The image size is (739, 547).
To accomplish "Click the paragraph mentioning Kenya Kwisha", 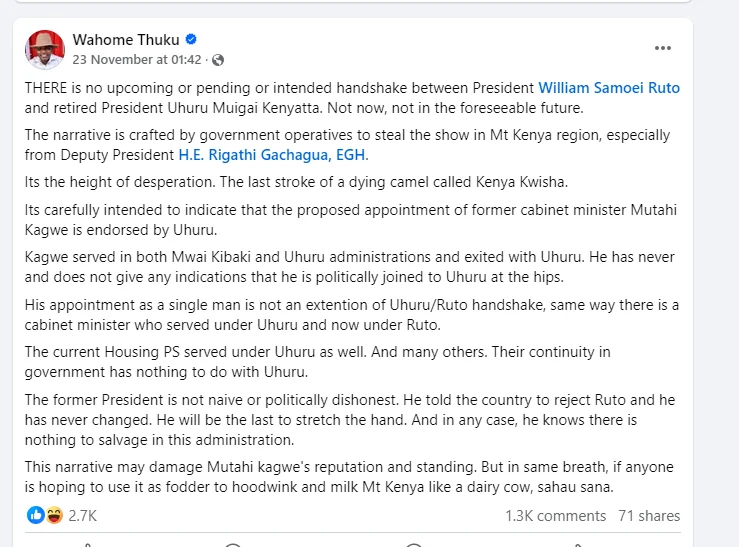I will 296,182.
